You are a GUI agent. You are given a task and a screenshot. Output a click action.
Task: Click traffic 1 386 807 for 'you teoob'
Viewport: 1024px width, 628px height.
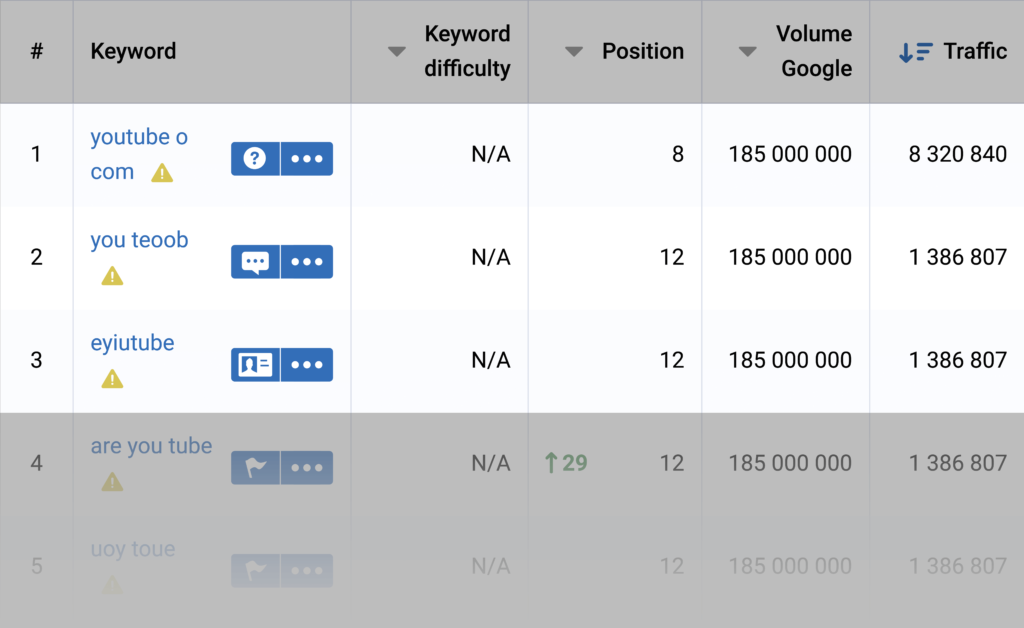click(957, 257)
